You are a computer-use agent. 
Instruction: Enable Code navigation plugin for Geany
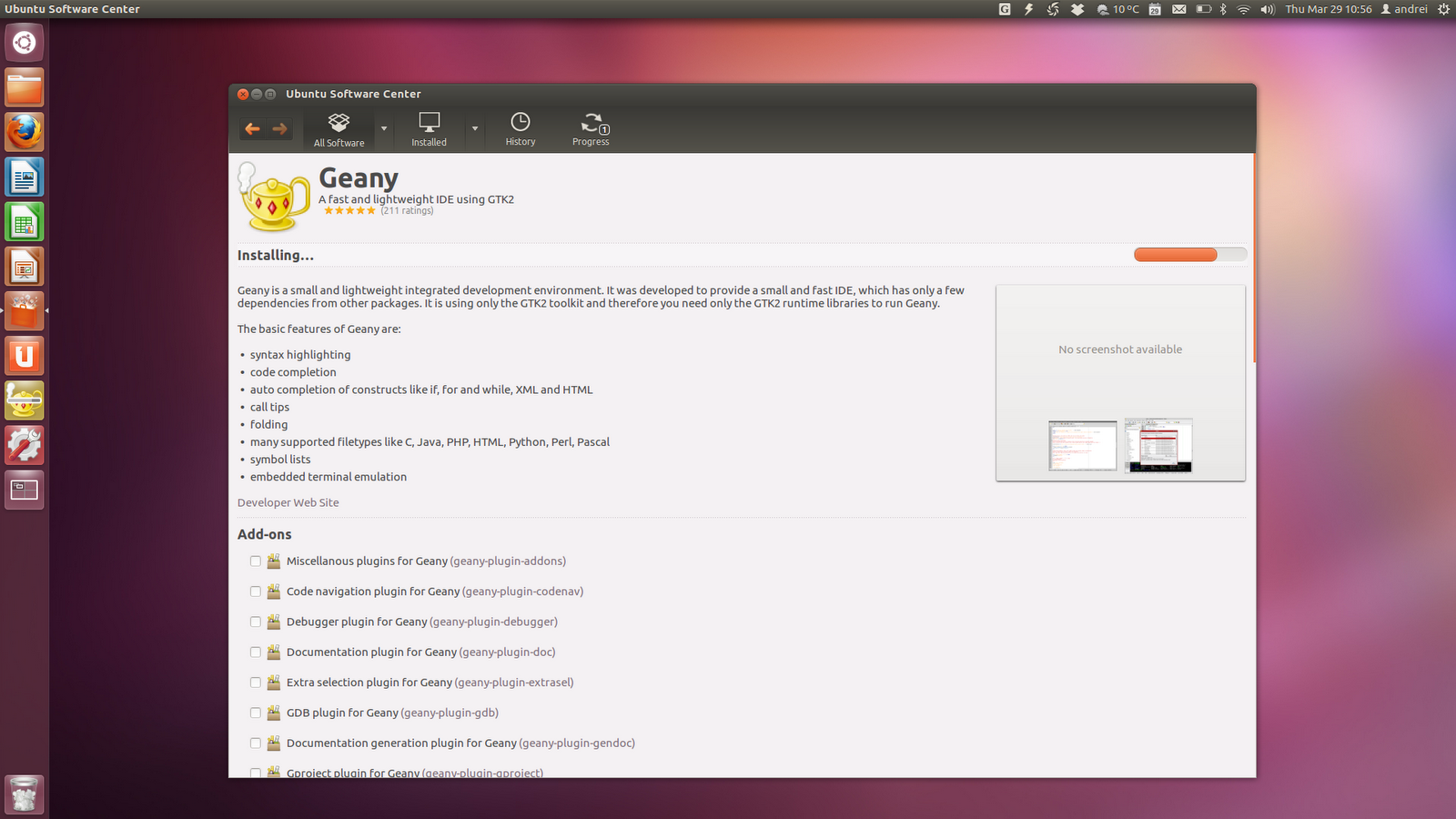point(256,591)
